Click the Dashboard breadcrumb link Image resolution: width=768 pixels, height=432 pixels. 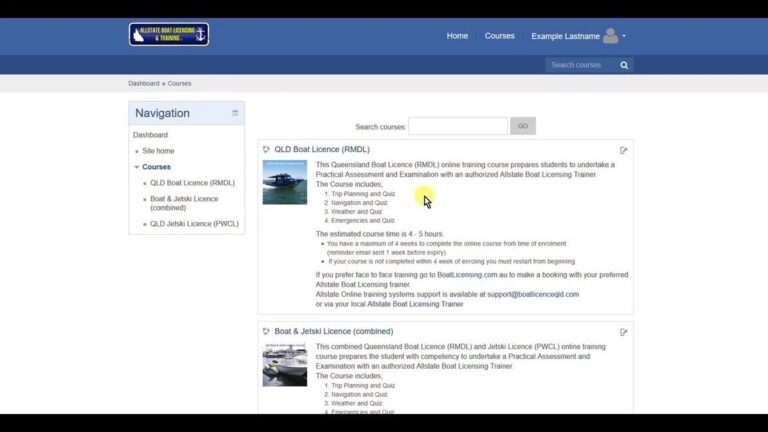point(144,83)
